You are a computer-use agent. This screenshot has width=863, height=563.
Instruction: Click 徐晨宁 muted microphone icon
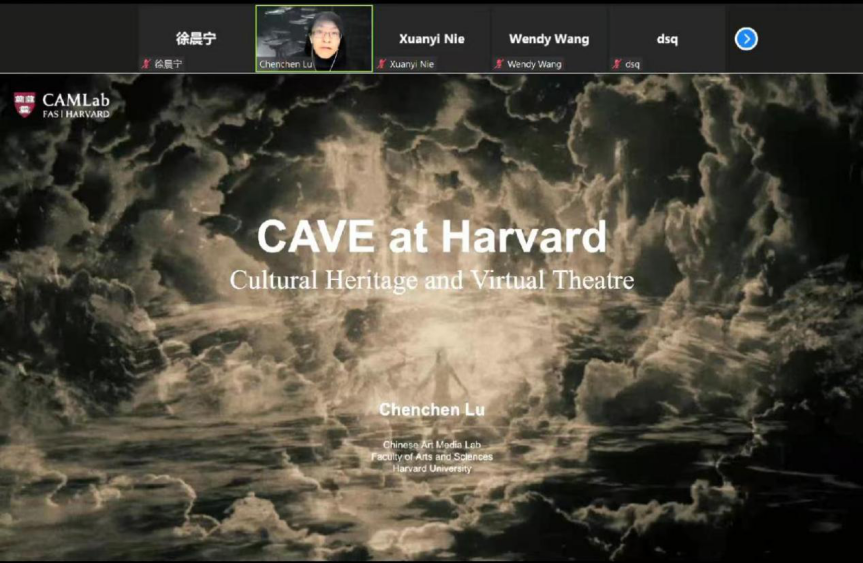tap(146, 64)
